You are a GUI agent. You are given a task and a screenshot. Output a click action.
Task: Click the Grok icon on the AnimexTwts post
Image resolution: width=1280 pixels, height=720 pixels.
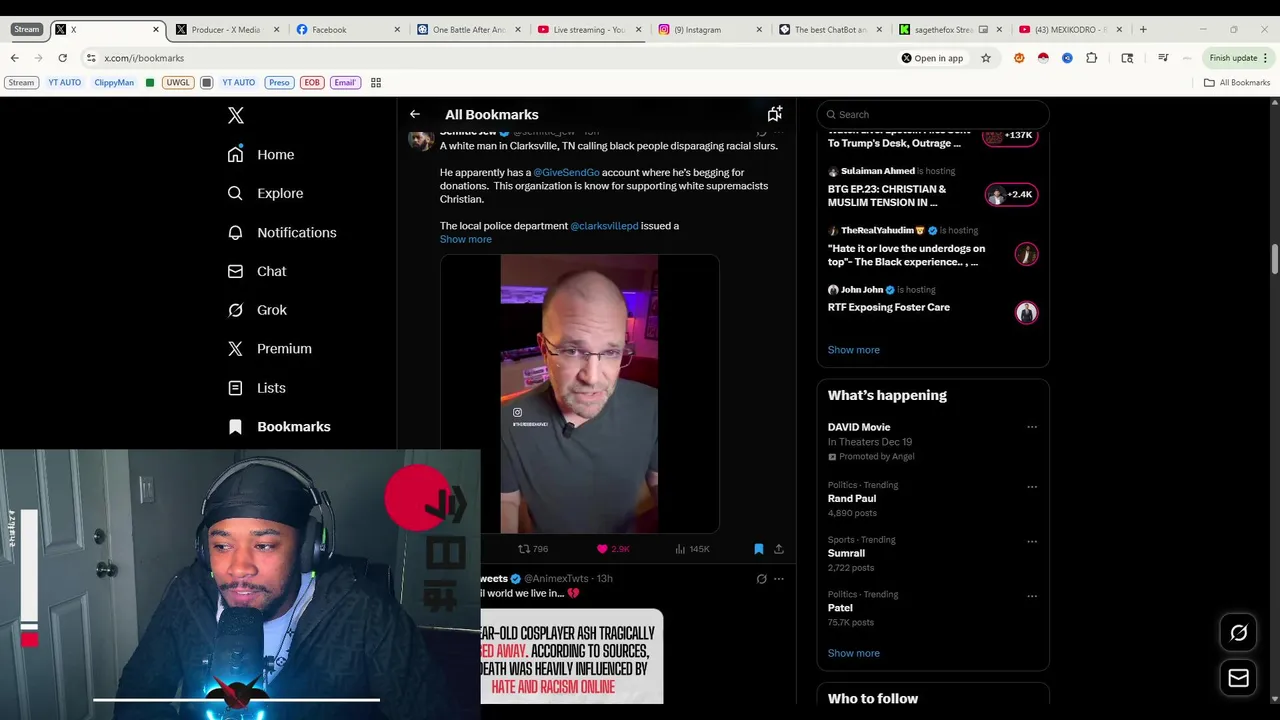pyautogui.click(x=761, y=579)
